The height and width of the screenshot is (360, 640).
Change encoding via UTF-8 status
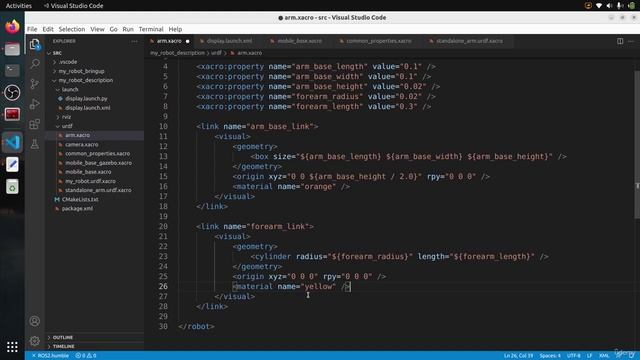[573, 356]
